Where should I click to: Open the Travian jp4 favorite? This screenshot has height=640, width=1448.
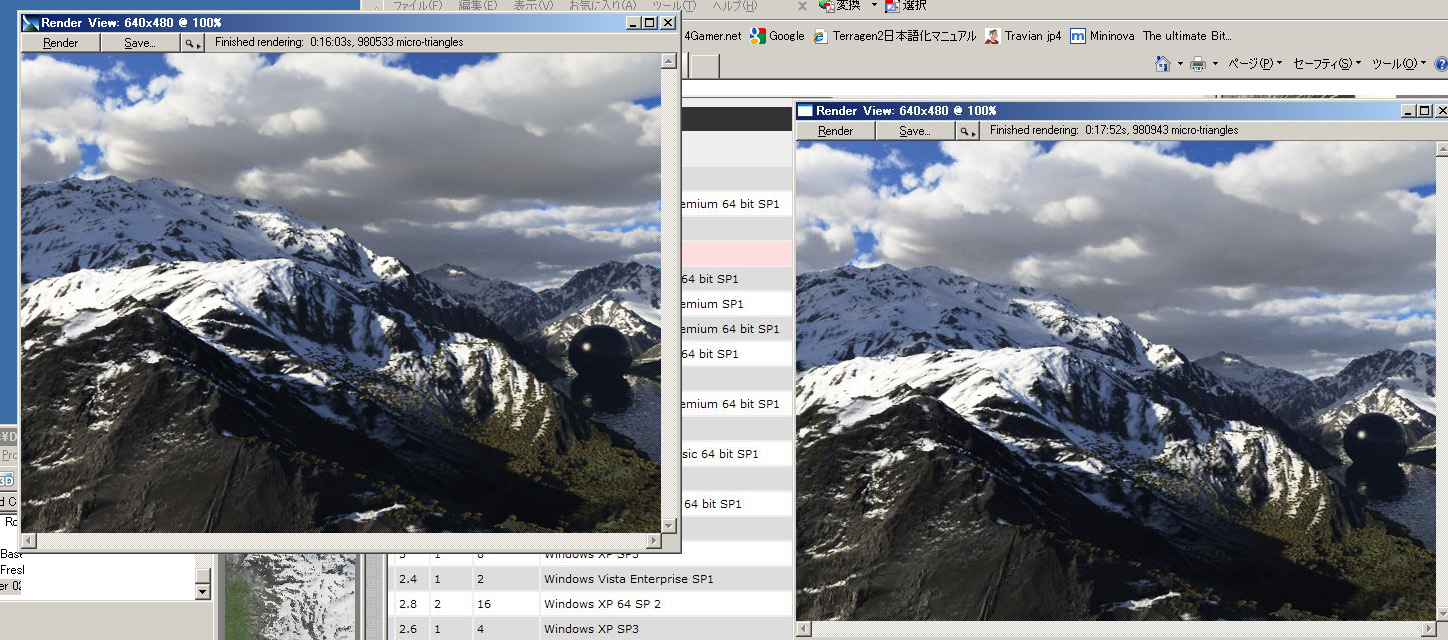(1022, 36)
